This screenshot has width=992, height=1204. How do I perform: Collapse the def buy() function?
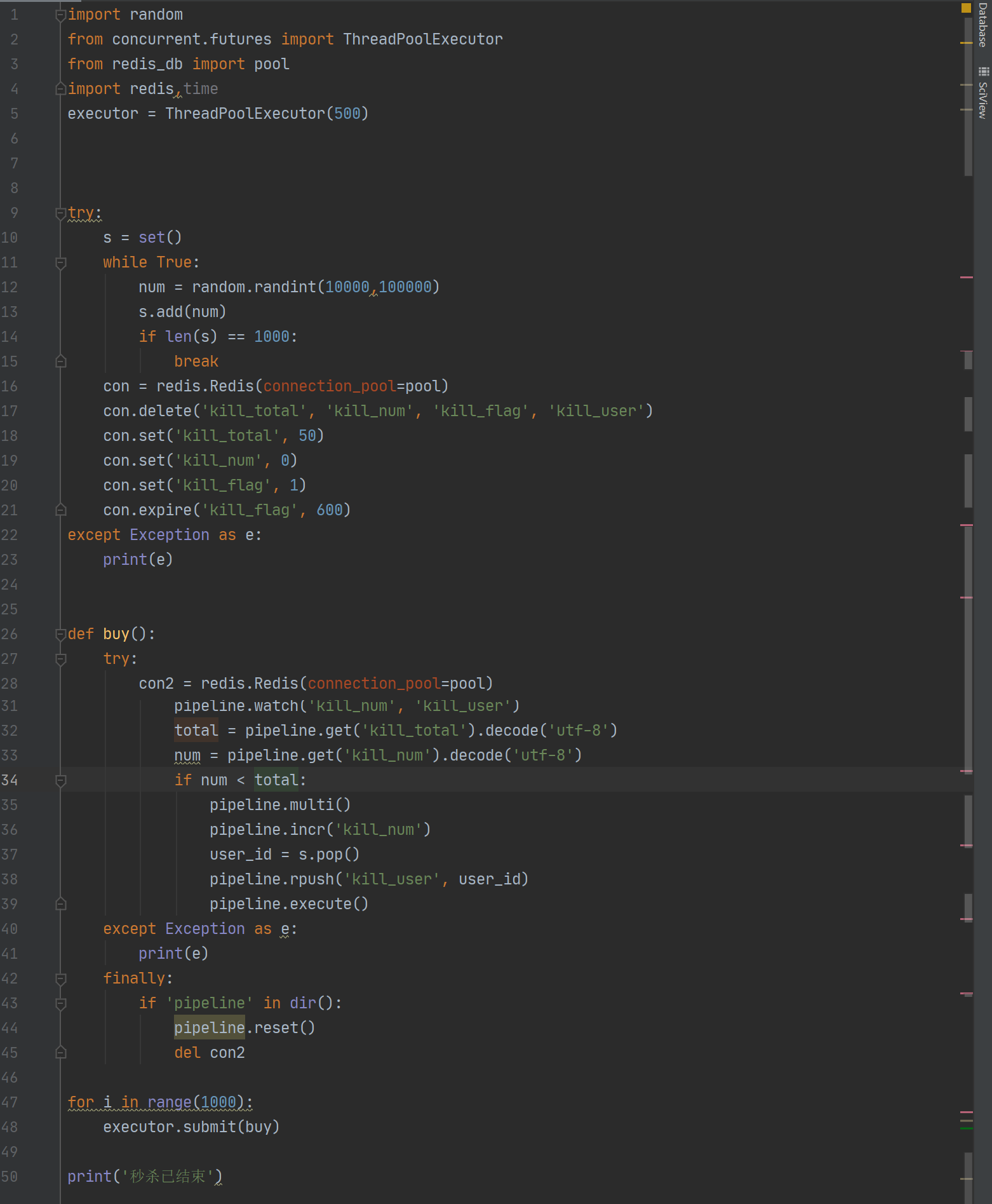60,634
